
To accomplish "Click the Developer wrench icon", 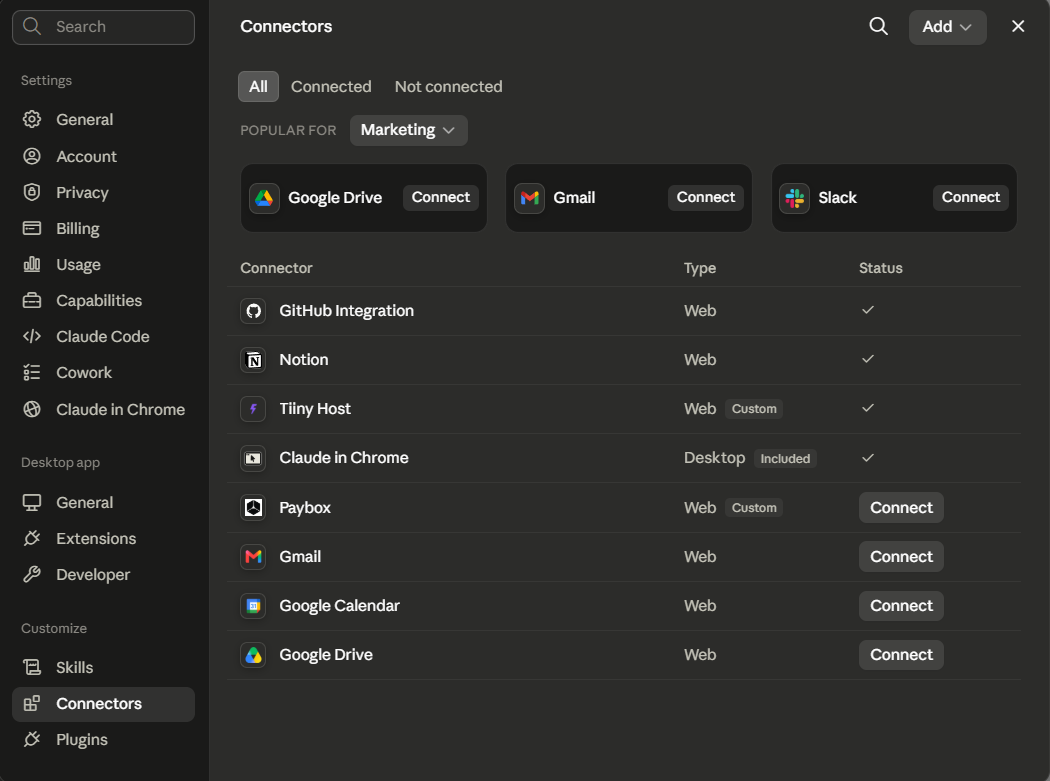I will point(31,575).
